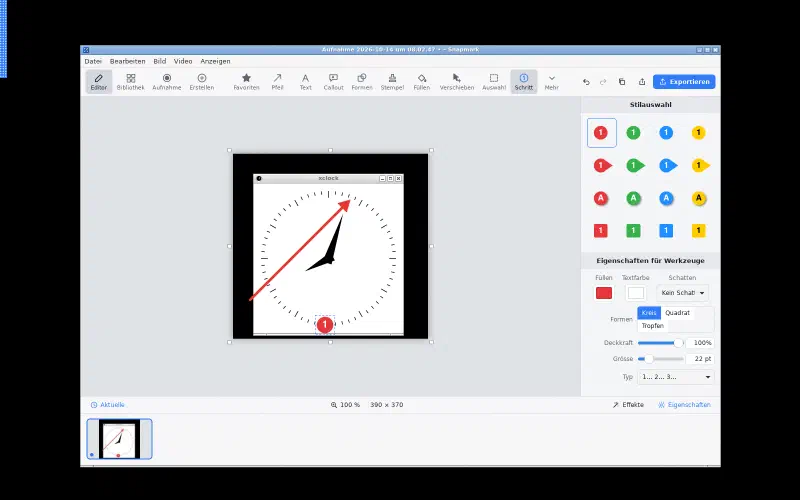
Task: Click the Exportieren button
Action: [684, 82]
